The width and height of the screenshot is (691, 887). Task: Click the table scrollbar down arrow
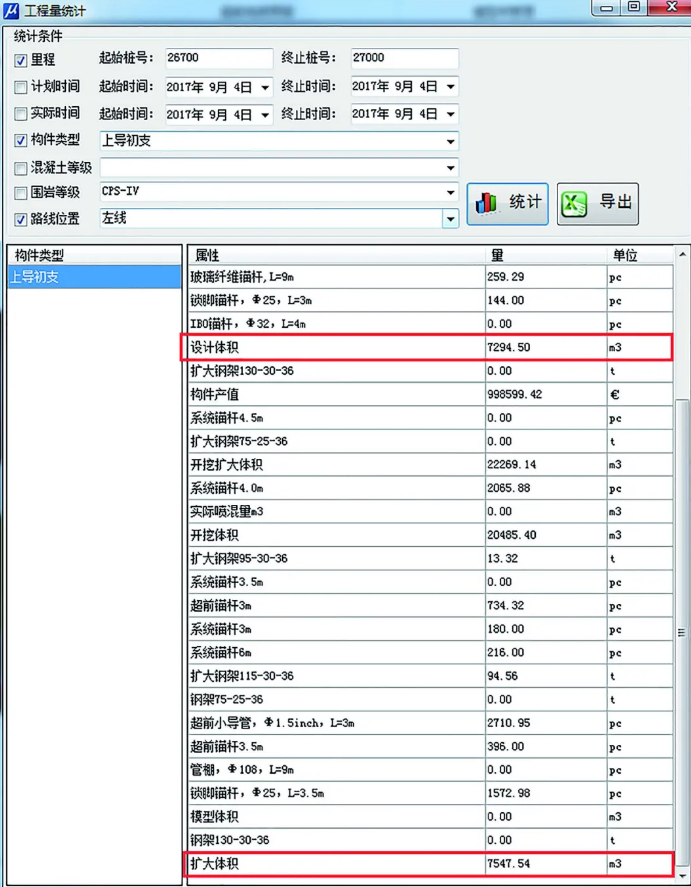(x=682, y=876)
